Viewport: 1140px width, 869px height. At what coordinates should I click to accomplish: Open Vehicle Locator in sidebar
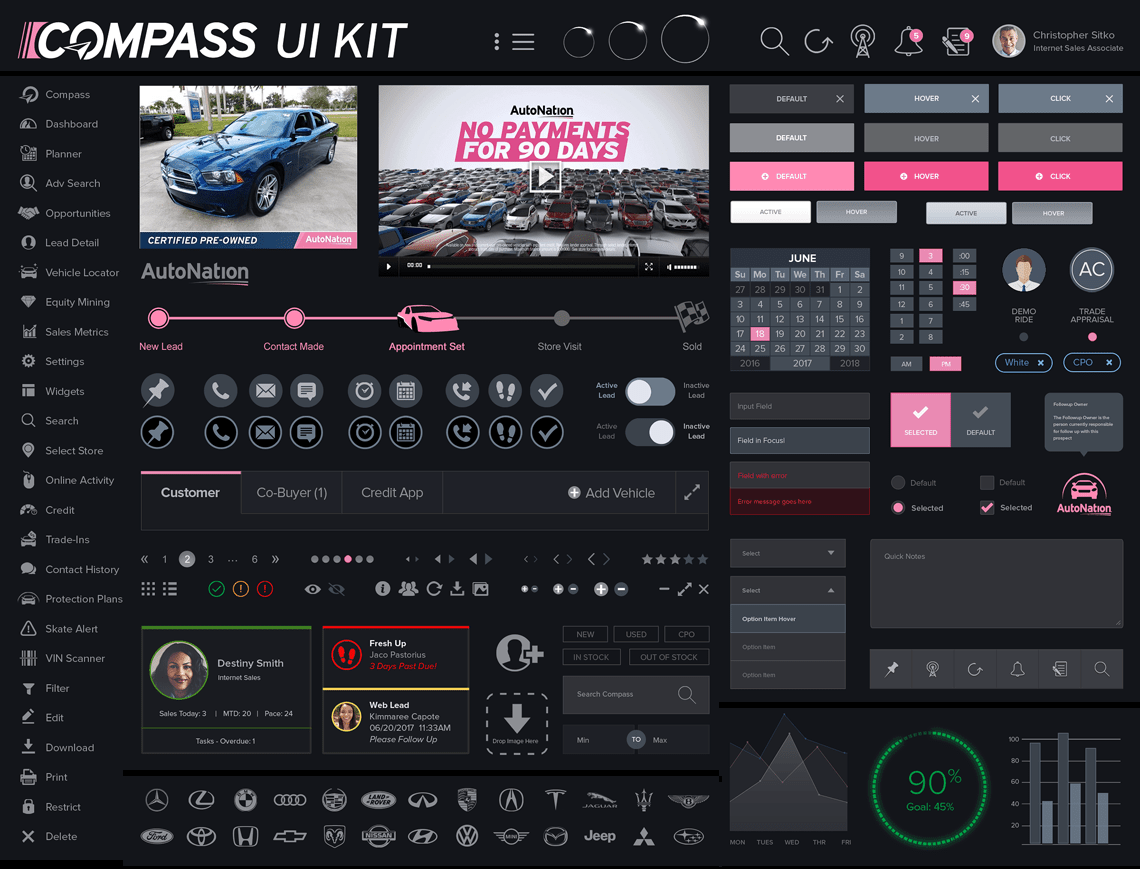point(70,272)
